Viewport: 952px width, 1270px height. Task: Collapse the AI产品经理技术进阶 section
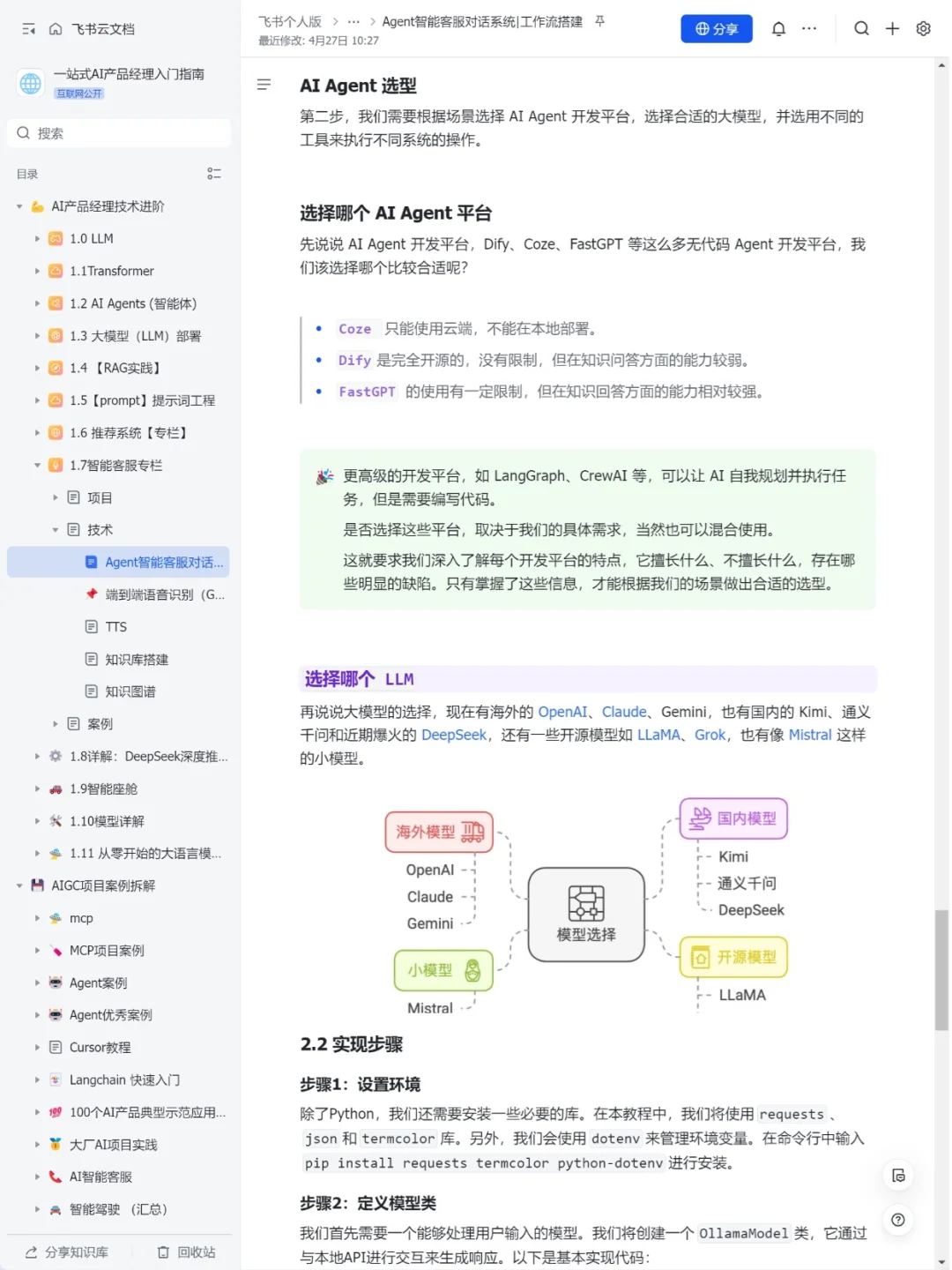coord(19,206)
